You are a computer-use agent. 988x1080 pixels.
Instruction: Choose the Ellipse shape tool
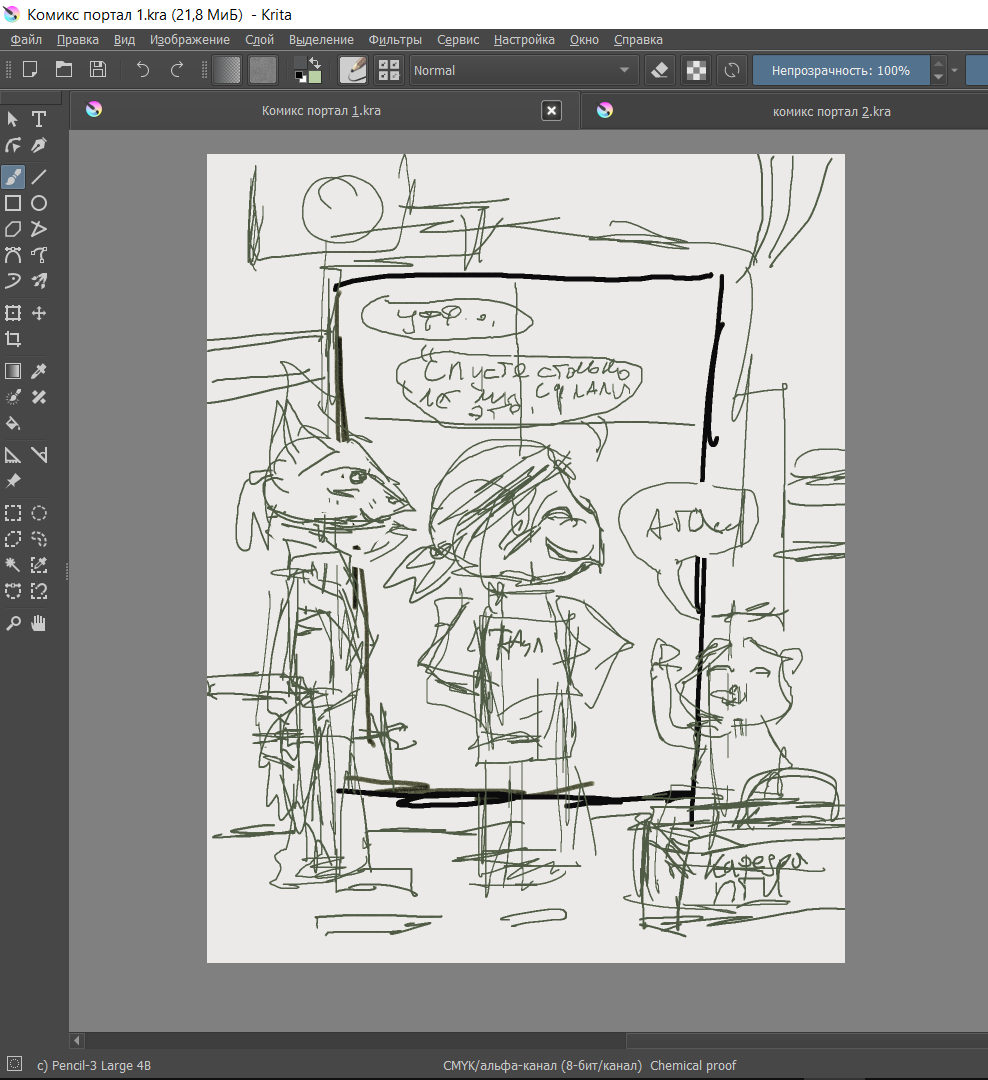pos(39,203)
